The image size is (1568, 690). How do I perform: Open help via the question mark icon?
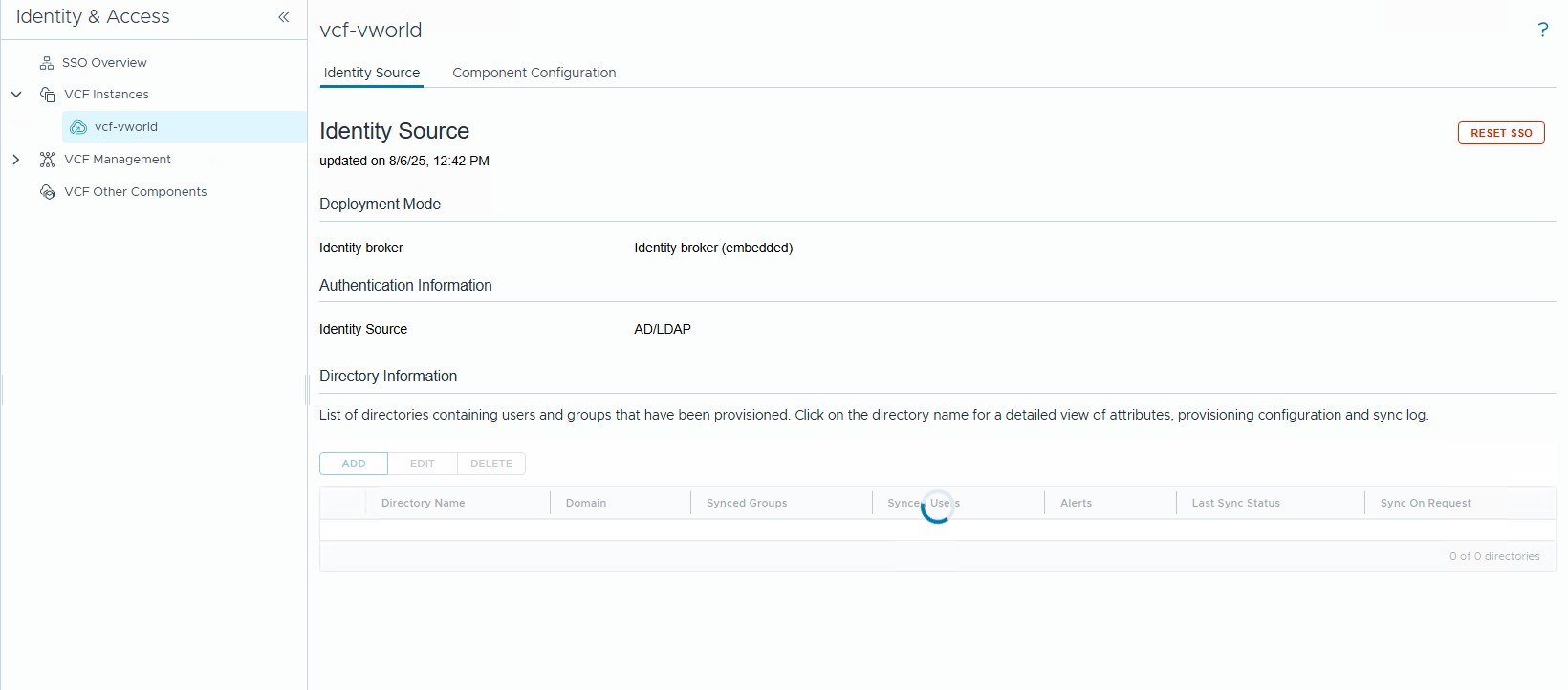pyautogui.click(x=1542, y=30)
